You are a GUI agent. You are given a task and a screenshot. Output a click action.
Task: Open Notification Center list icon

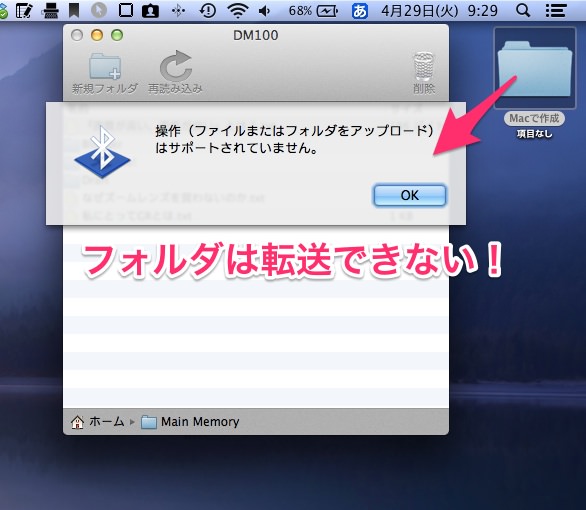[555, 10]
